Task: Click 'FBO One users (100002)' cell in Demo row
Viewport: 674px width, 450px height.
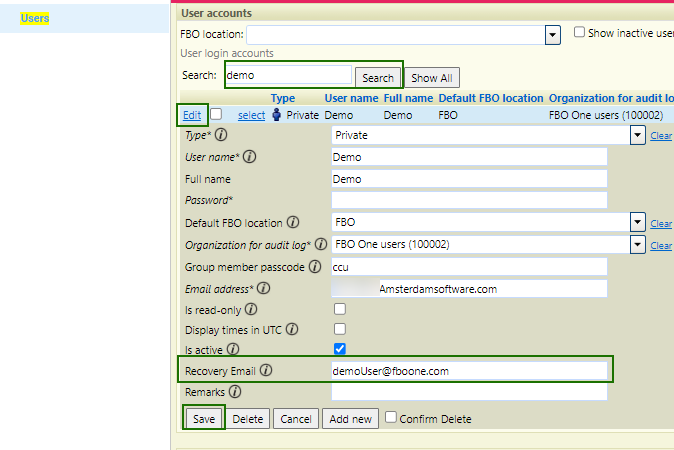Action: (x=606, y=115)
